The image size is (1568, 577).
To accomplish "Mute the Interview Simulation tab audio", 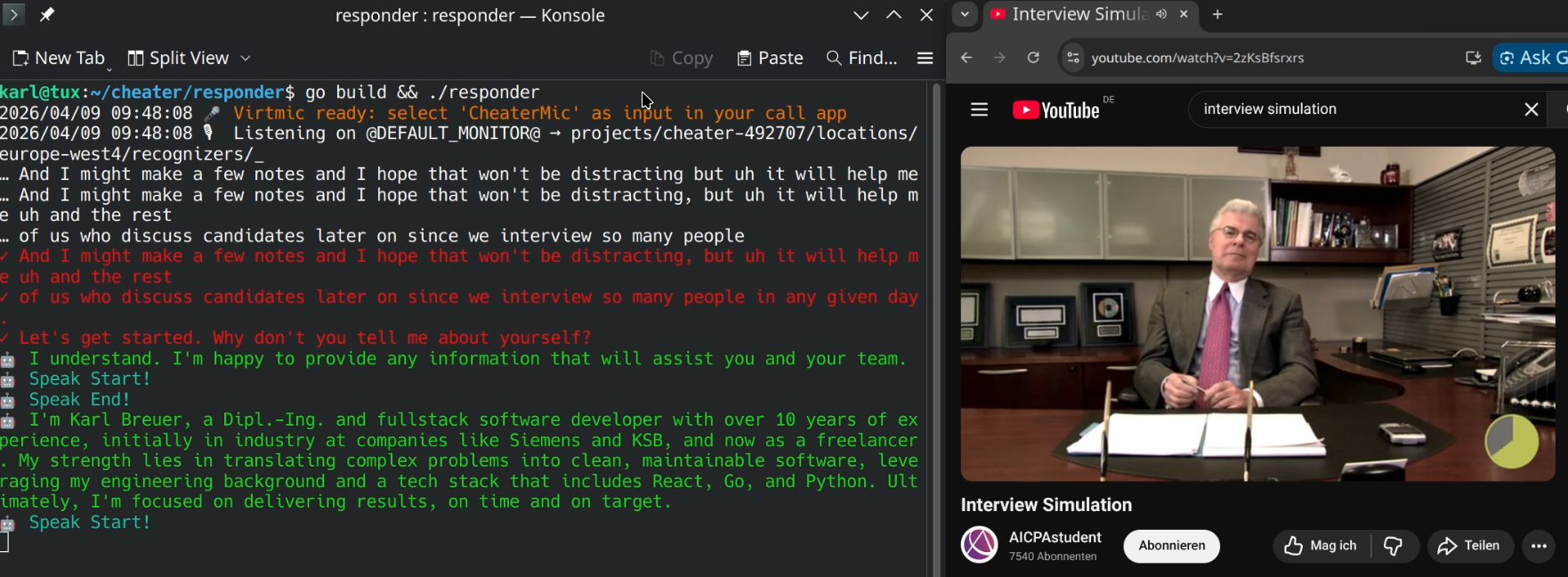I will click(1161, 14).
